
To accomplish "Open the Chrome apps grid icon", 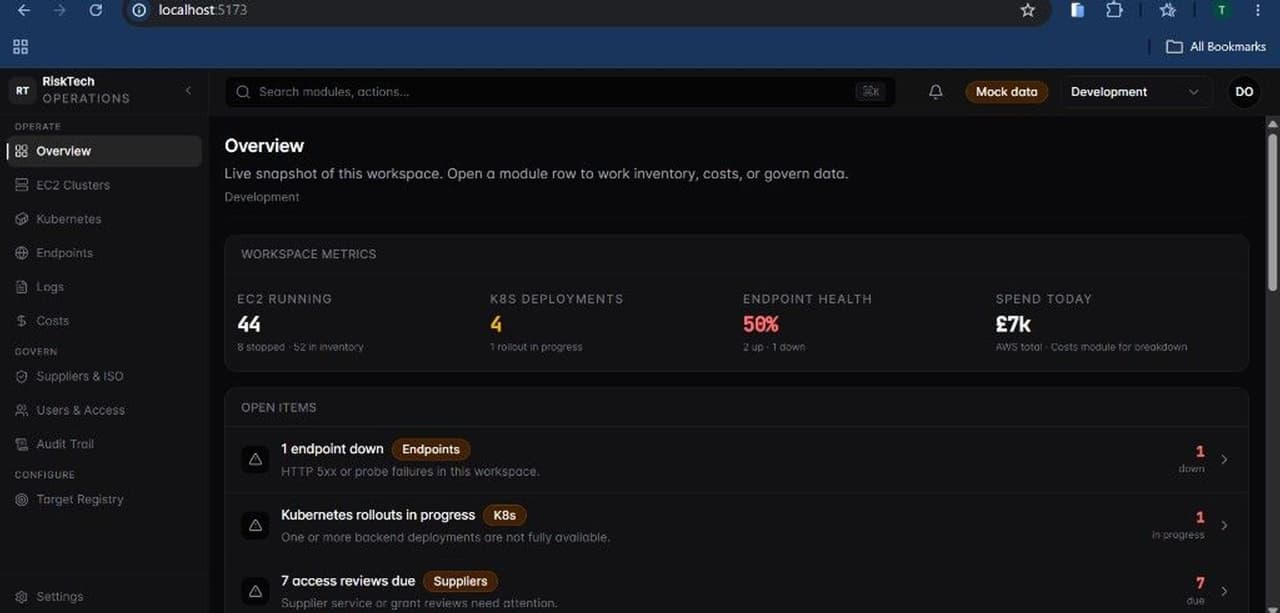I will [x=21, y=47].
